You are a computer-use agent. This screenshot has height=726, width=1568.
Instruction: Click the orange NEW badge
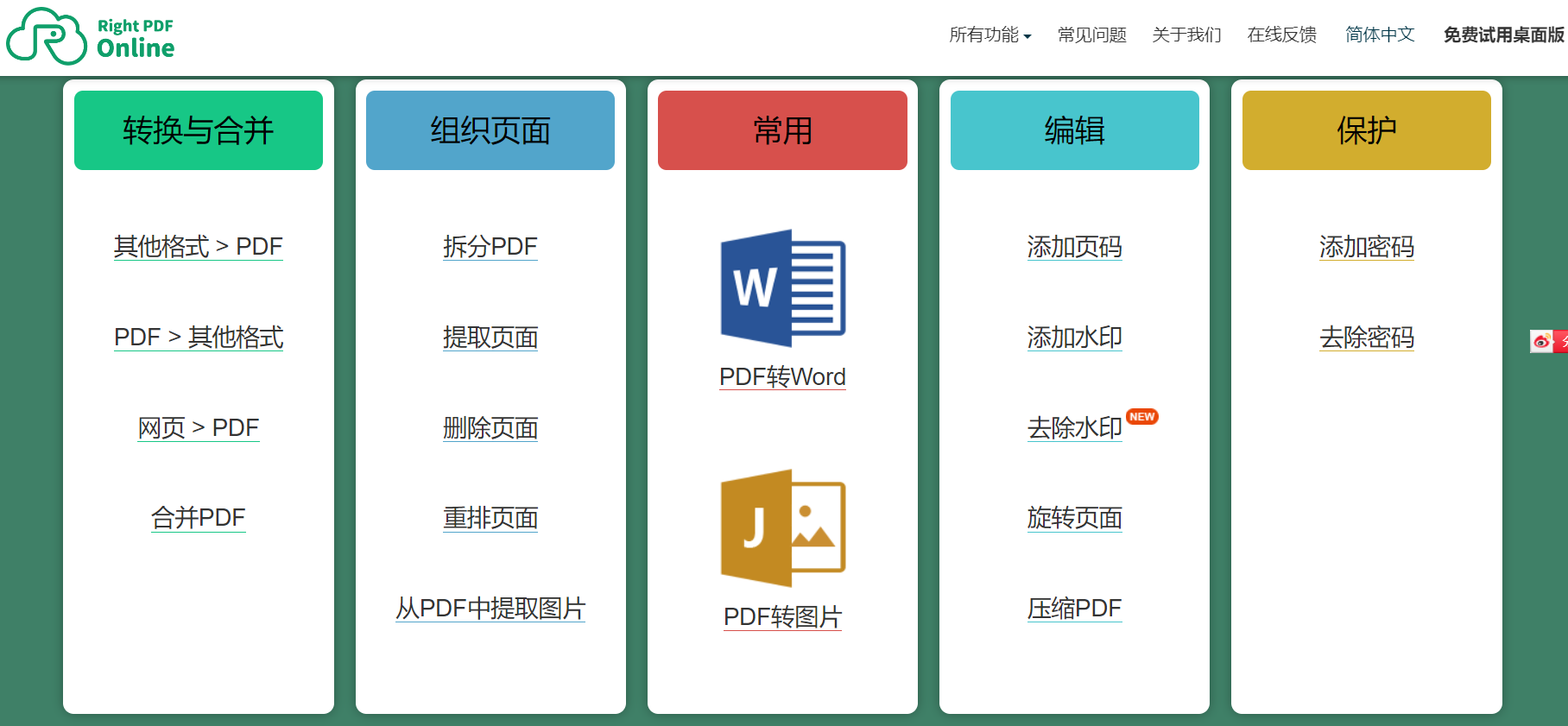coord(1141,416)
